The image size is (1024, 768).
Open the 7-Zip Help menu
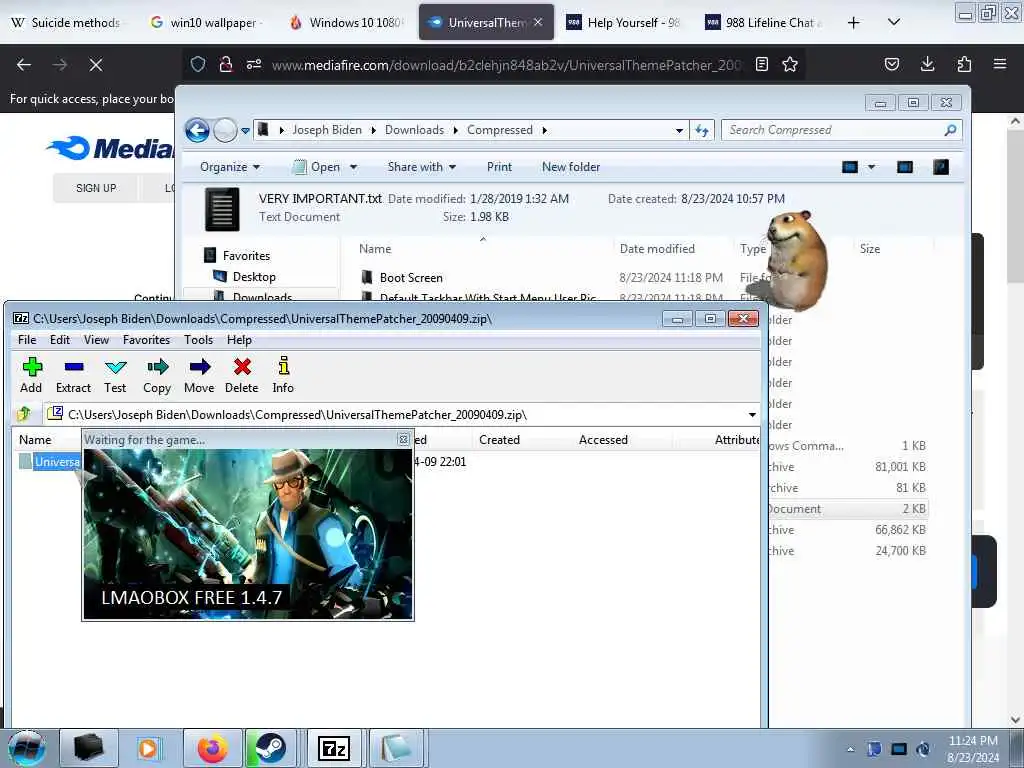click(x=239, y=340)
